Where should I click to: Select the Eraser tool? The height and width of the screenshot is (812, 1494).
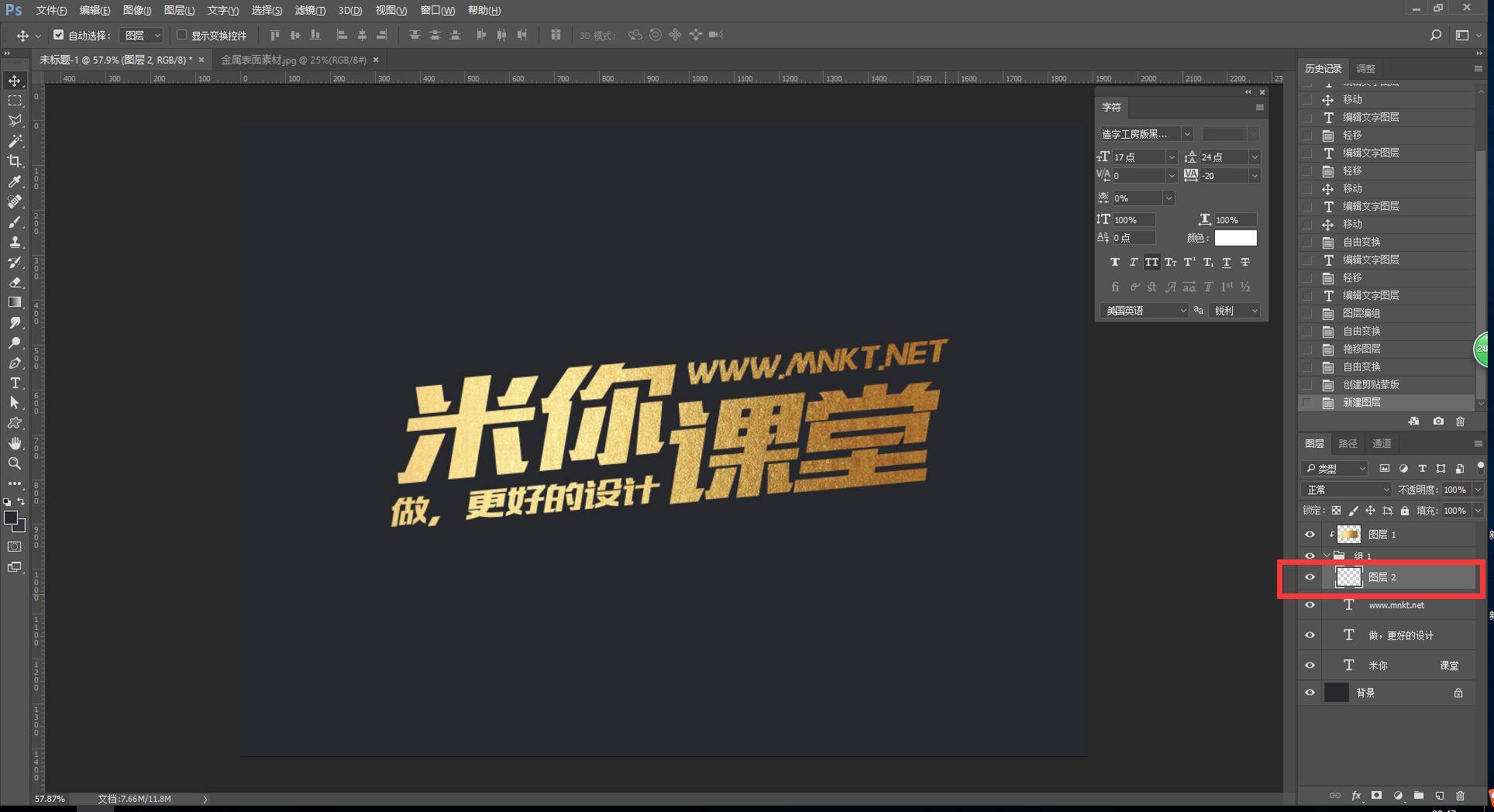[15, 282]
